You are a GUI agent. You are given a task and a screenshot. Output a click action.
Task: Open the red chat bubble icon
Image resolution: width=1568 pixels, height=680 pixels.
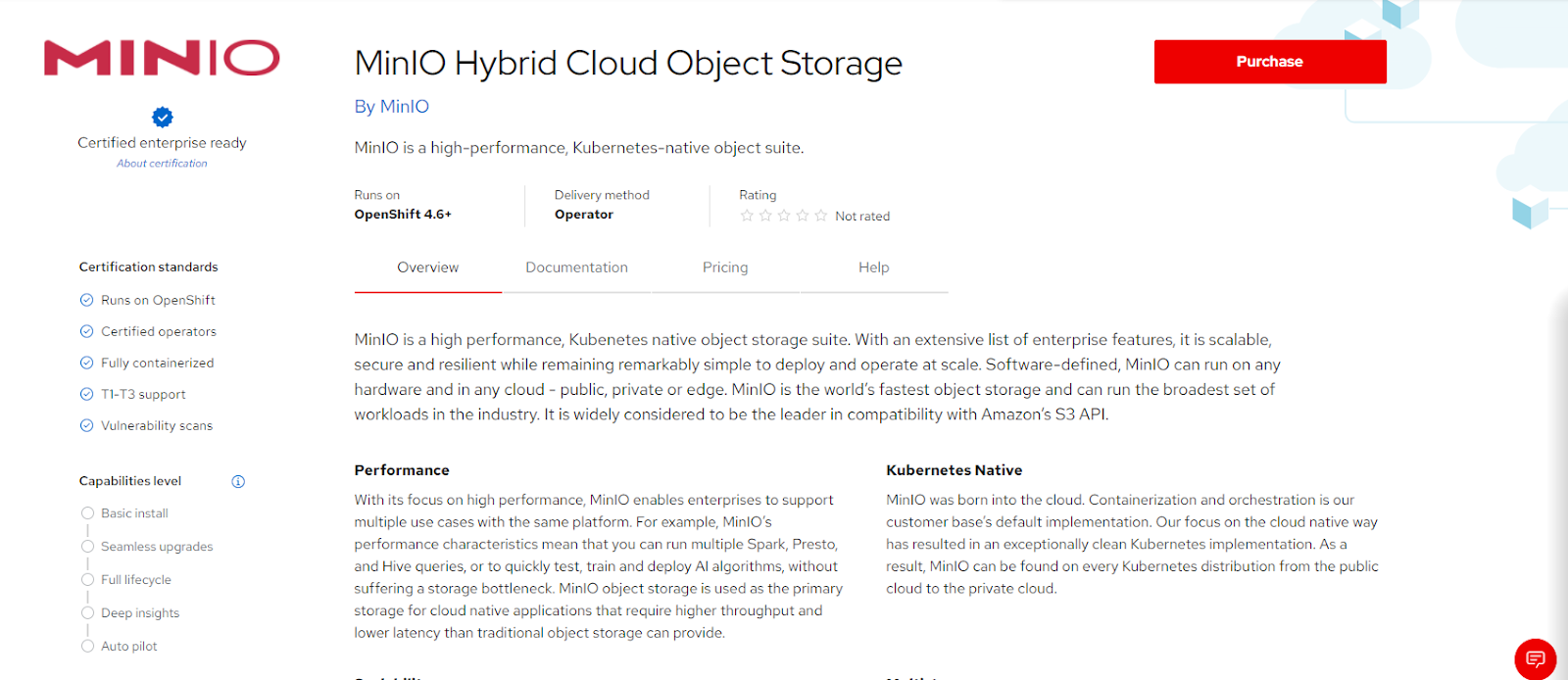pyautogui.click(x=1535, y=658)
